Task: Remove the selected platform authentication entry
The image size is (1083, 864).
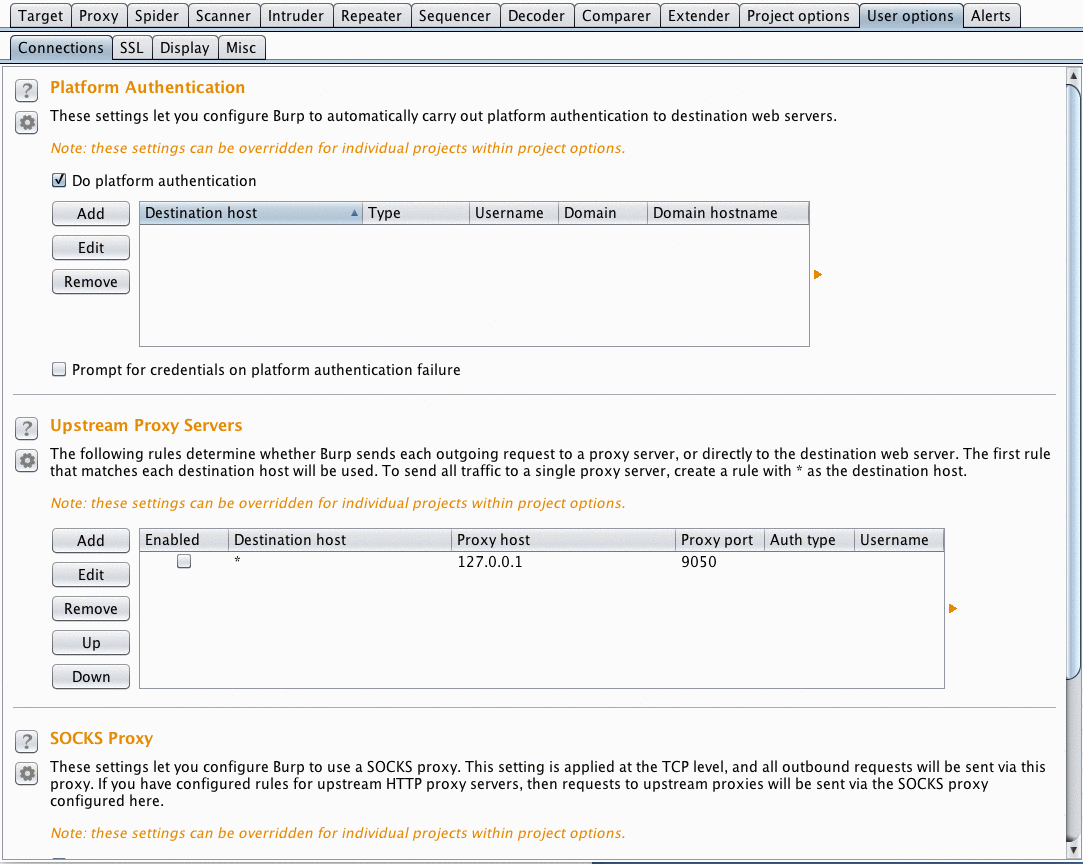Action: pos(90,282)
